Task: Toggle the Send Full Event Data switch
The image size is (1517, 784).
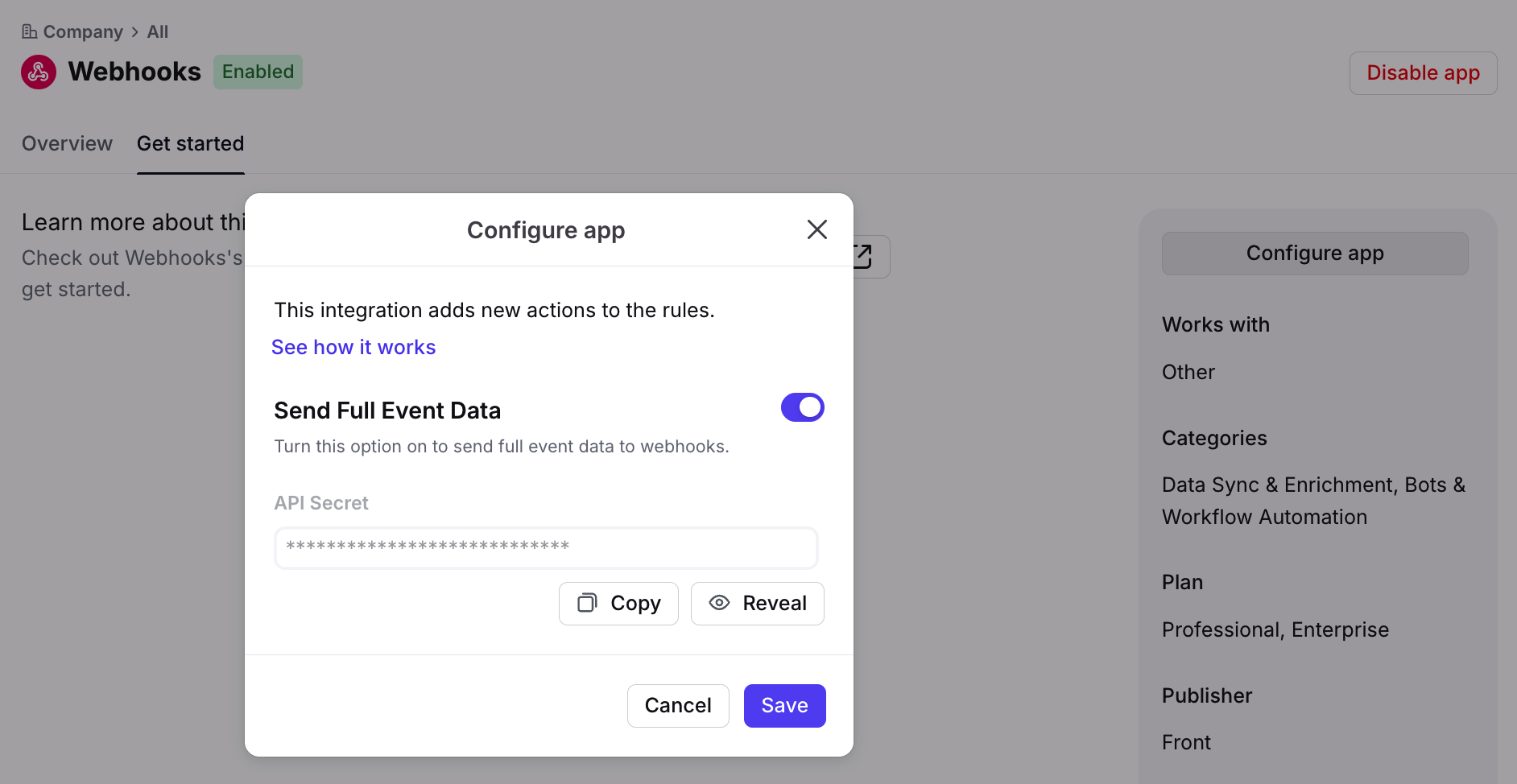Action: (802, 407)
